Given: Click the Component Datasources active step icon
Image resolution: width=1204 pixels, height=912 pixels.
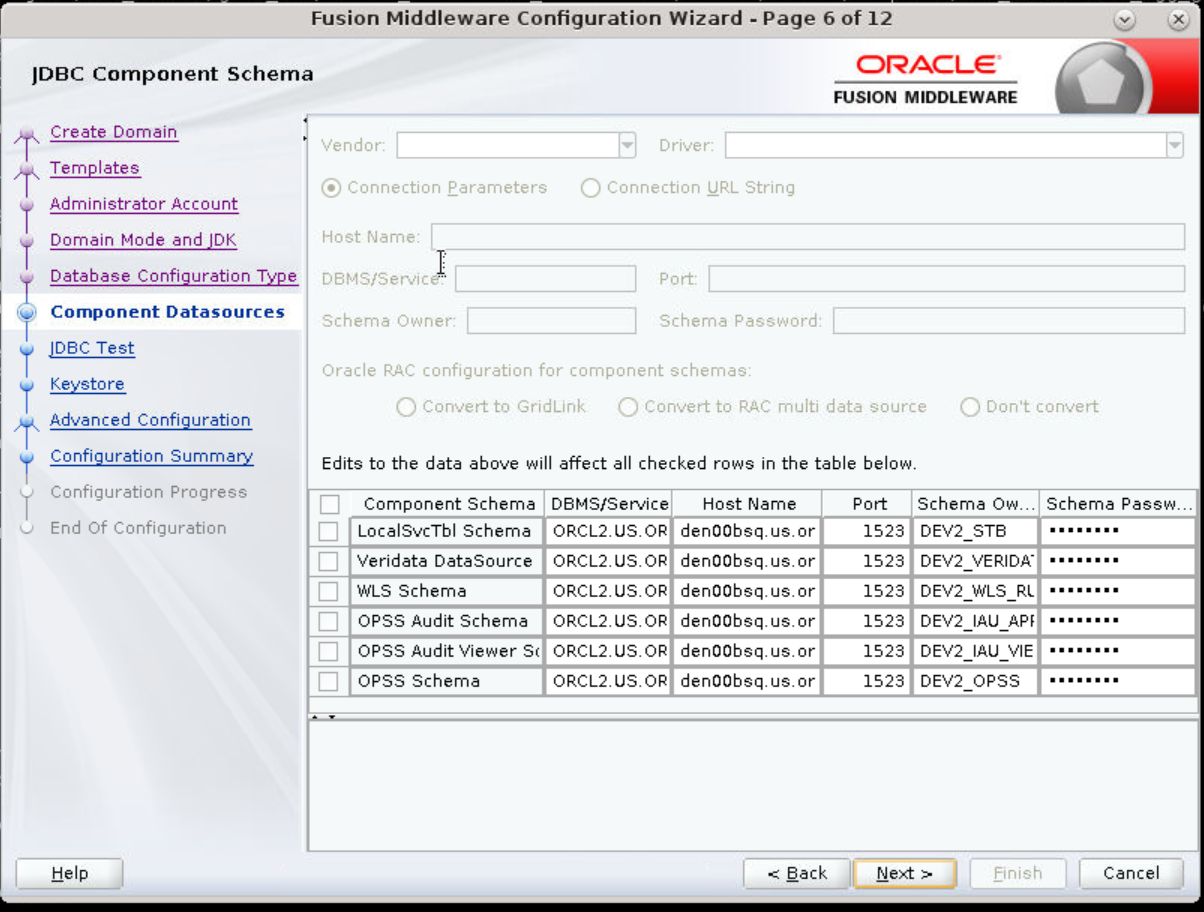Looking at the screenshot, I should point(27,312).
